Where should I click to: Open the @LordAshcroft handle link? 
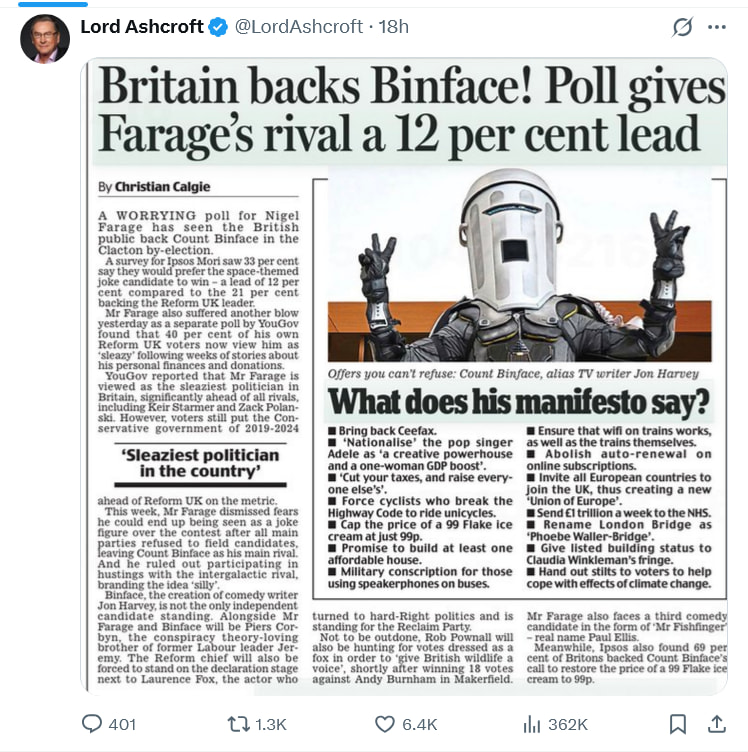(x=298, y=27)
